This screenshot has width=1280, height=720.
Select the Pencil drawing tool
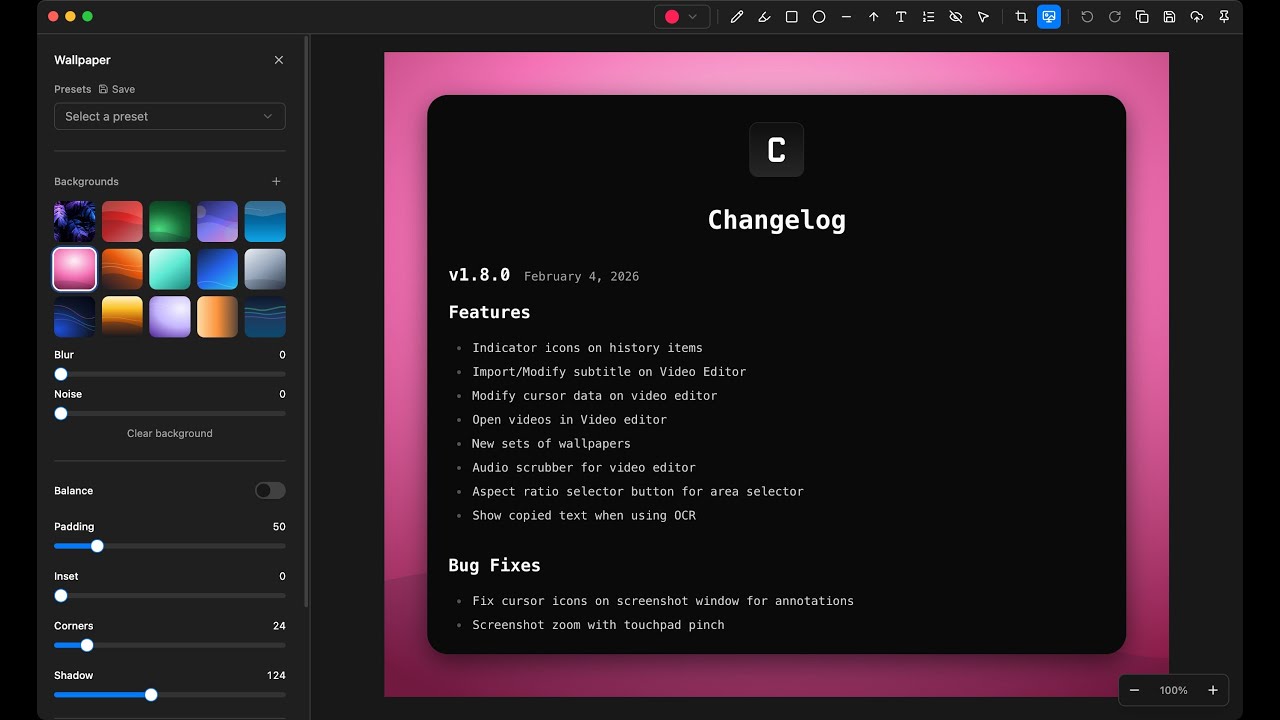pos(737,17)
